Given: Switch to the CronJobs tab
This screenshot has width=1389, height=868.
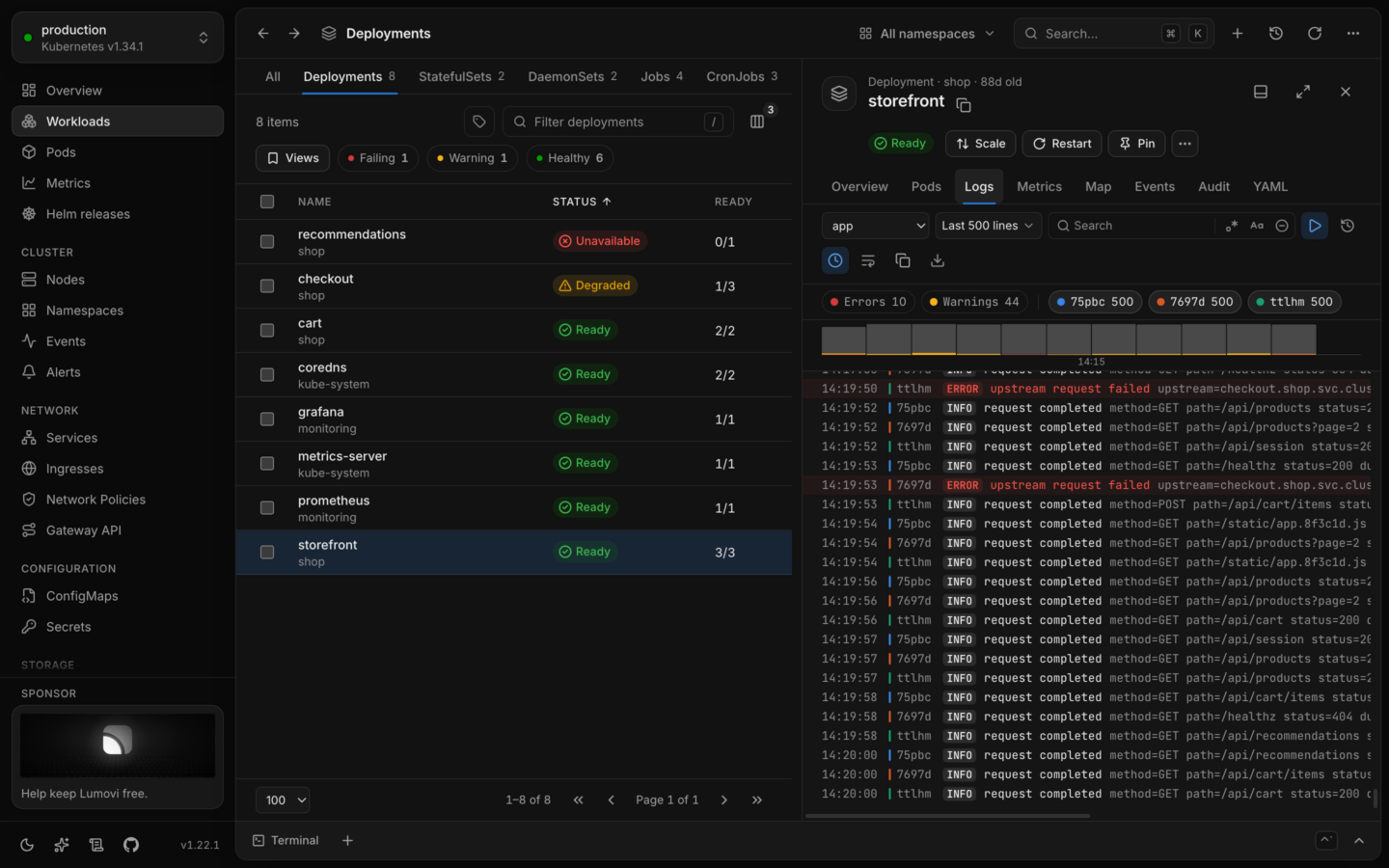Looking at the screenshot, I should pyautogui.click(x=742, y=77).
